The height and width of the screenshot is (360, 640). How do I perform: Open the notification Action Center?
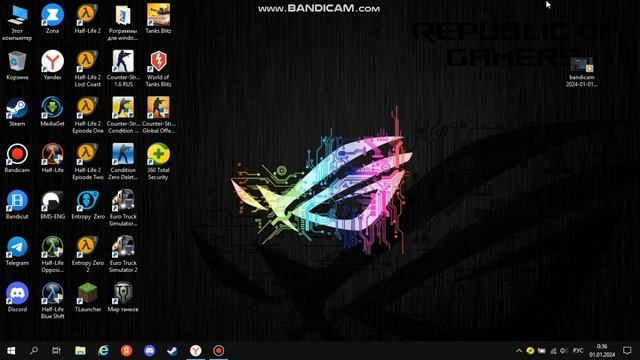click(x=627, y=351)
